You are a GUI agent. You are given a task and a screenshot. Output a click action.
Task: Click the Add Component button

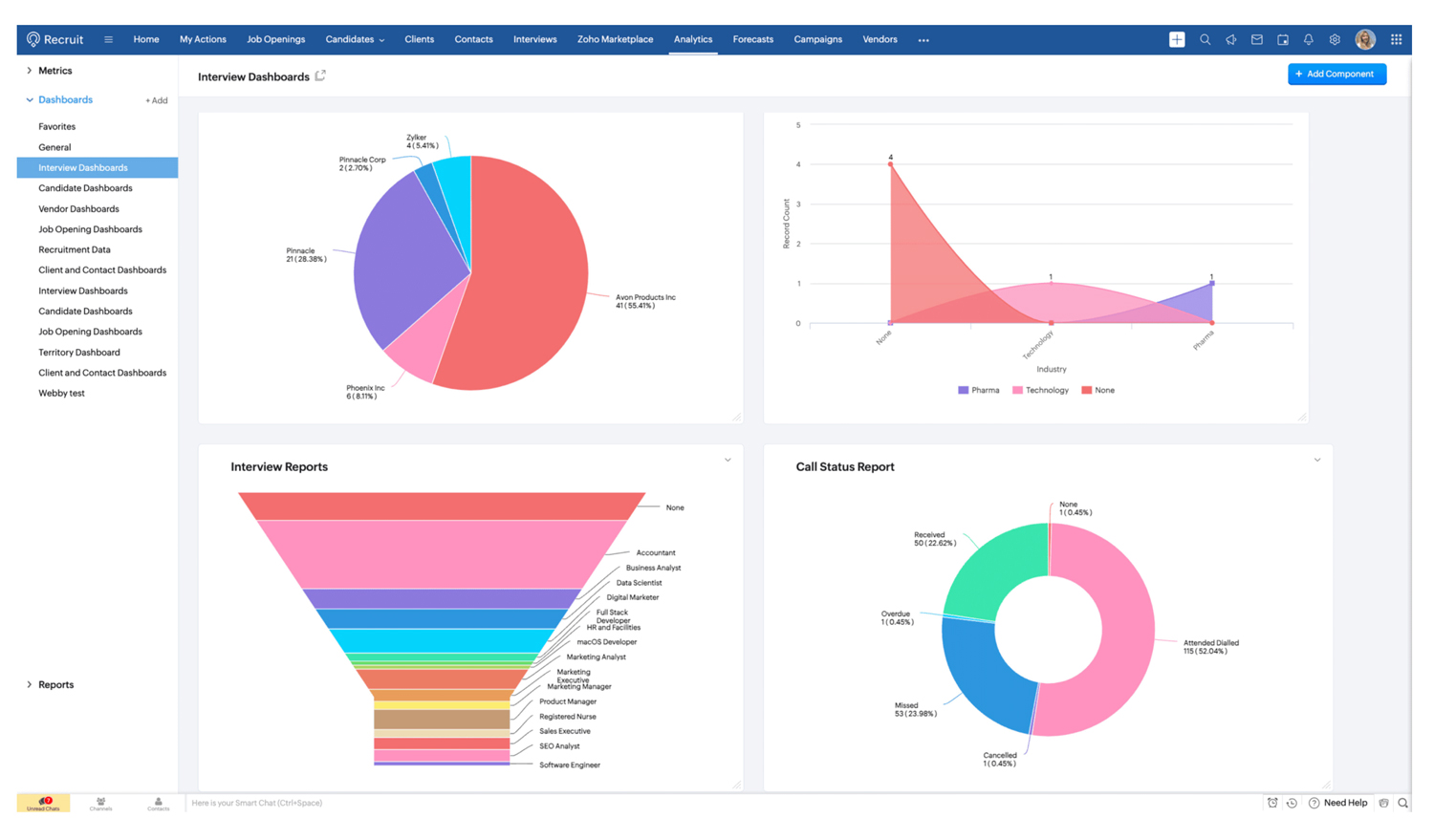click(1336, 74)
